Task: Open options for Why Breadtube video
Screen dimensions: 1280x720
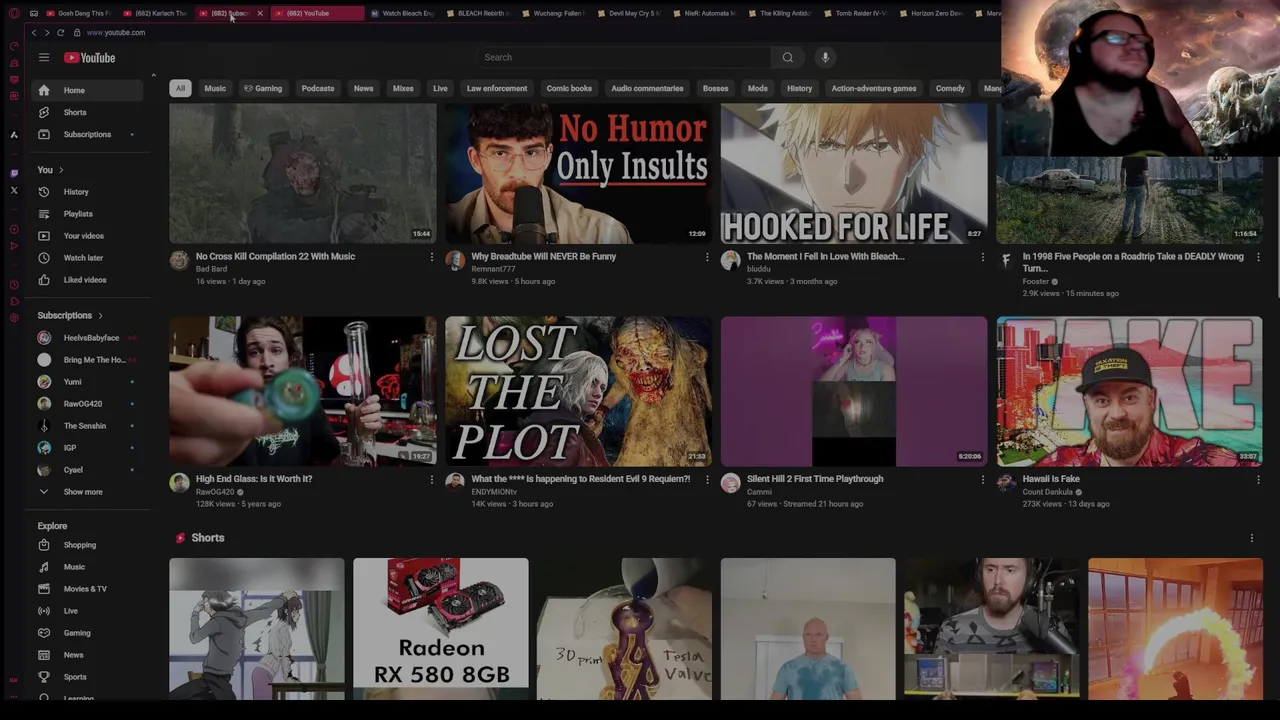Action: tap(707, 257)
